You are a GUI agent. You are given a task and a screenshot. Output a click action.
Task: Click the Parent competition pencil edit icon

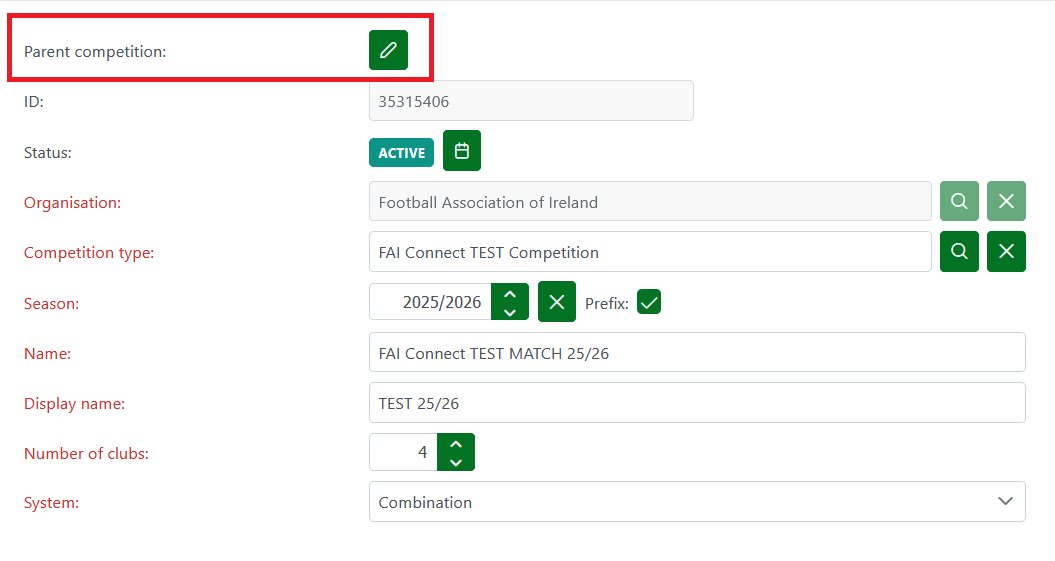click(x=388, y=50)
